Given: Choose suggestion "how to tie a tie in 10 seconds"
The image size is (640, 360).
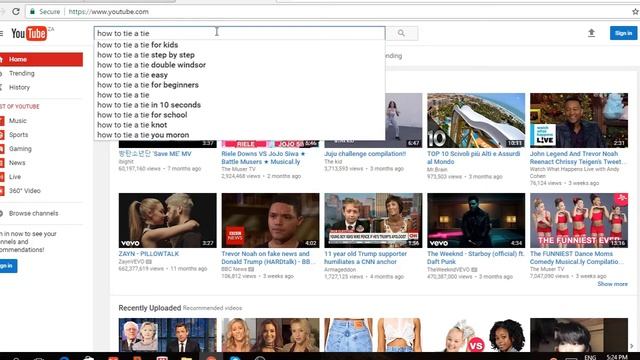Looking at the screenshot, I should [239, 105].
